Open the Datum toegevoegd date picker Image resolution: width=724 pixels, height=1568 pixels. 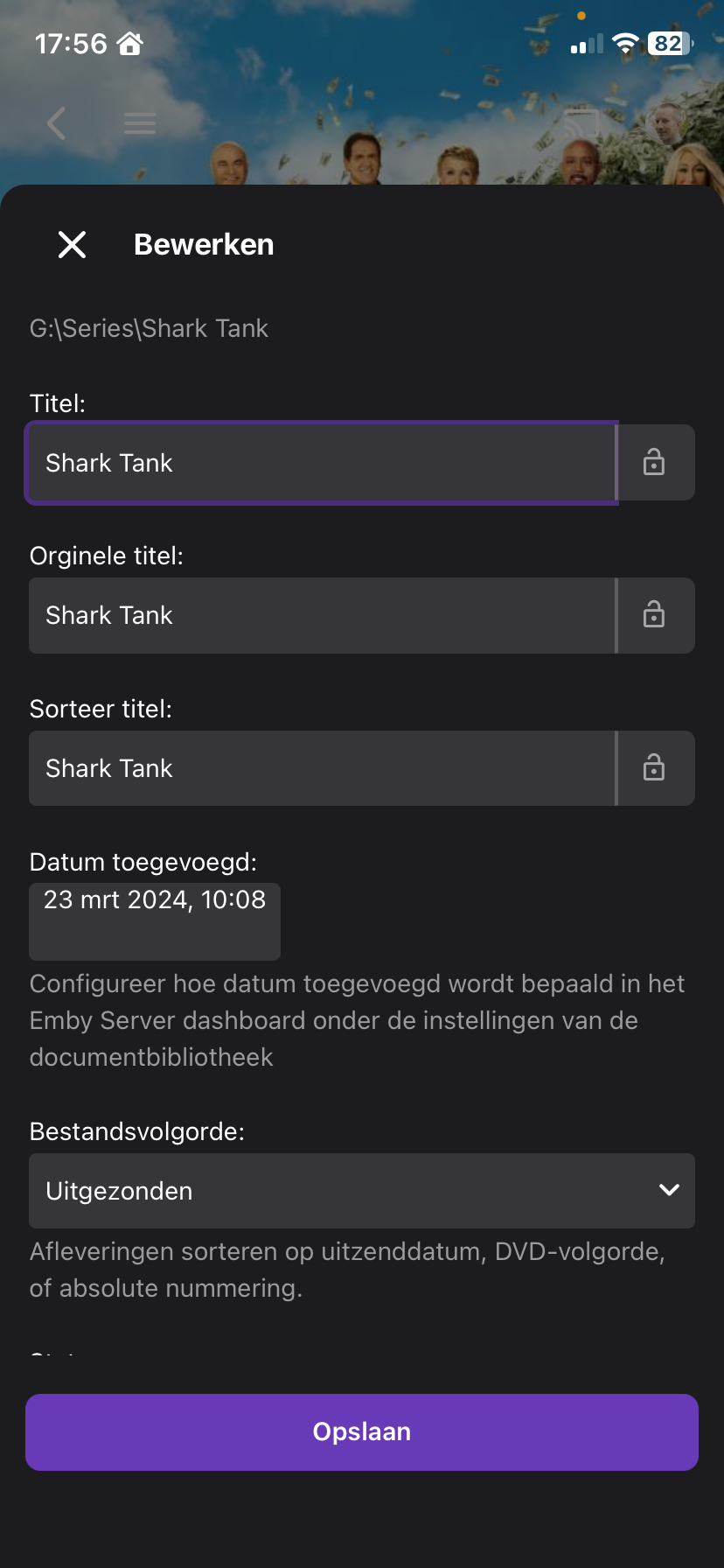coord(155,920)
